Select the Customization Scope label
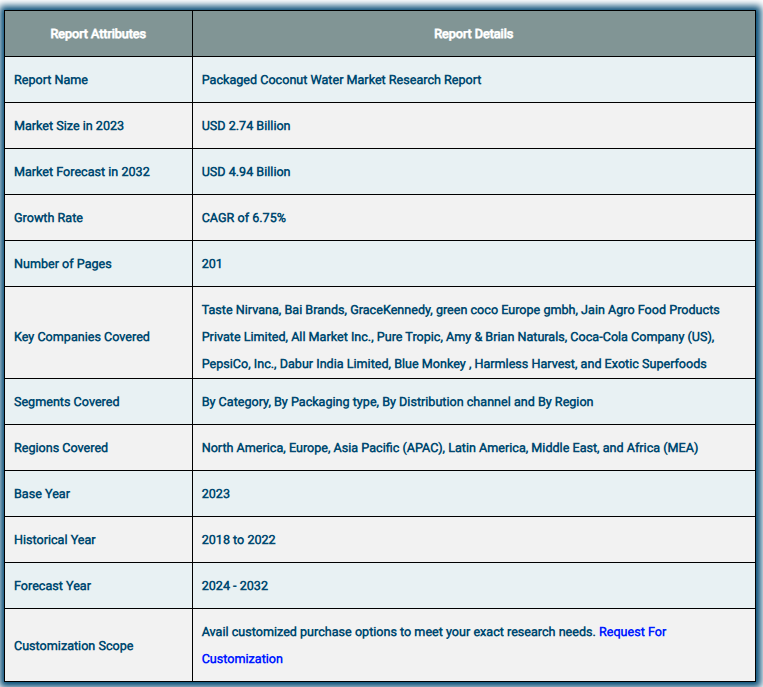763x687 pixels. [x=73, y=646]
